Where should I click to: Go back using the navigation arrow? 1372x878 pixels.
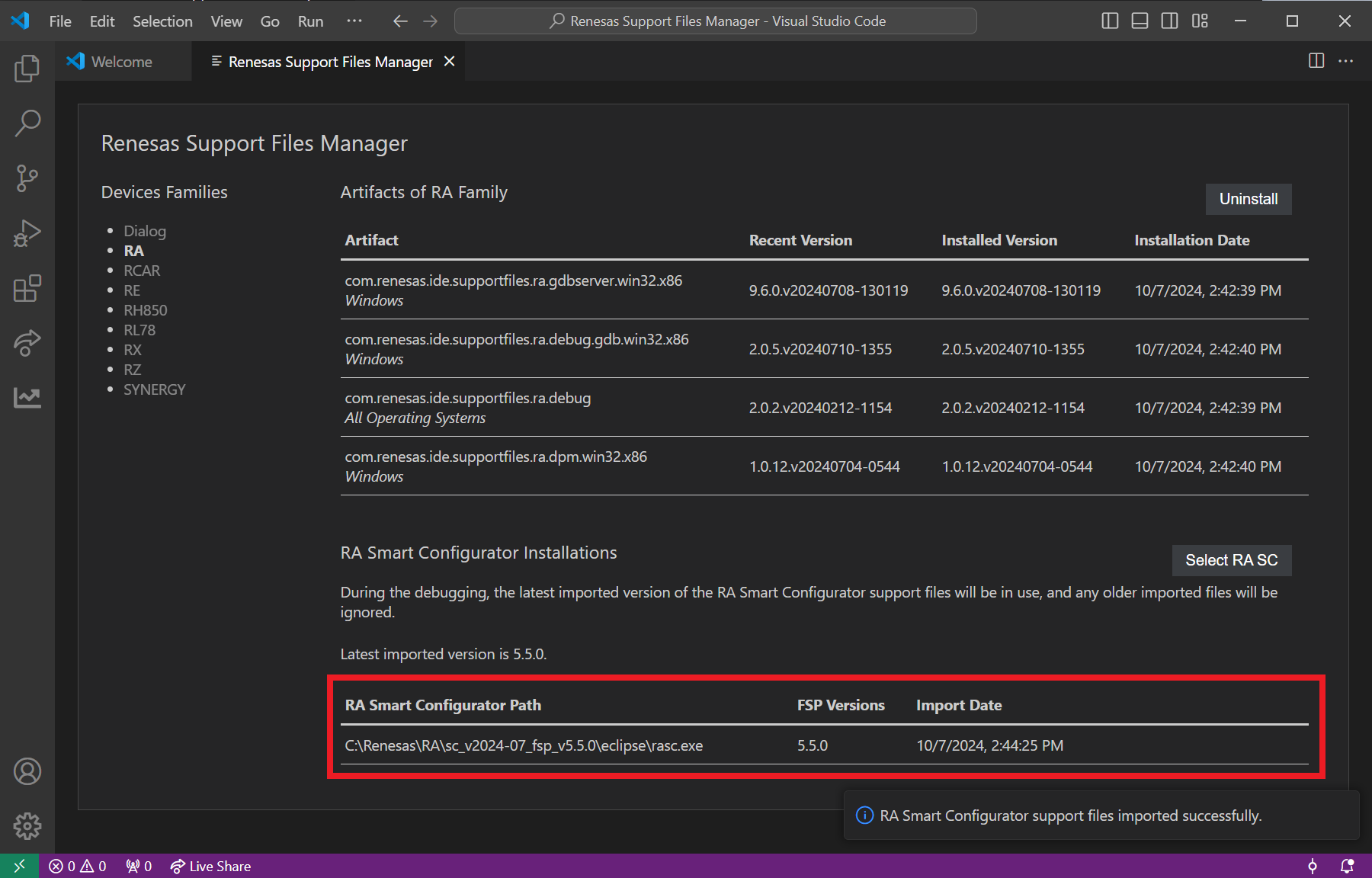[x=400, y=21]
